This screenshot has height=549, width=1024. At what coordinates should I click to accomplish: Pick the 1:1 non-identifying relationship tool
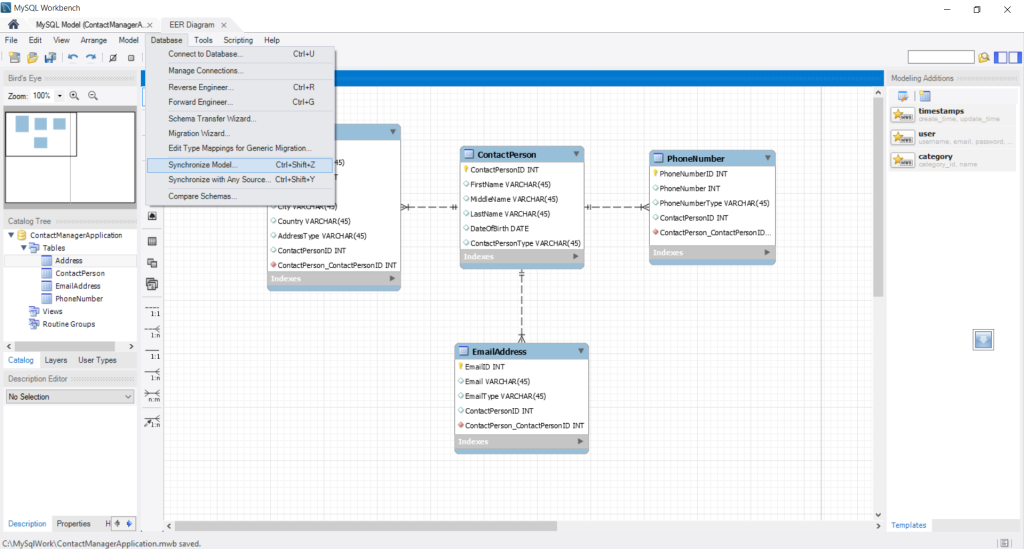(152, 311)
